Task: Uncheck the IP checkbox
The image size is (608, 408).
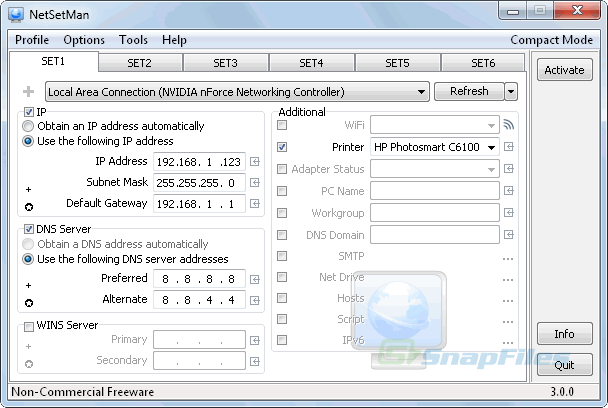Action: tap(29, 112)
